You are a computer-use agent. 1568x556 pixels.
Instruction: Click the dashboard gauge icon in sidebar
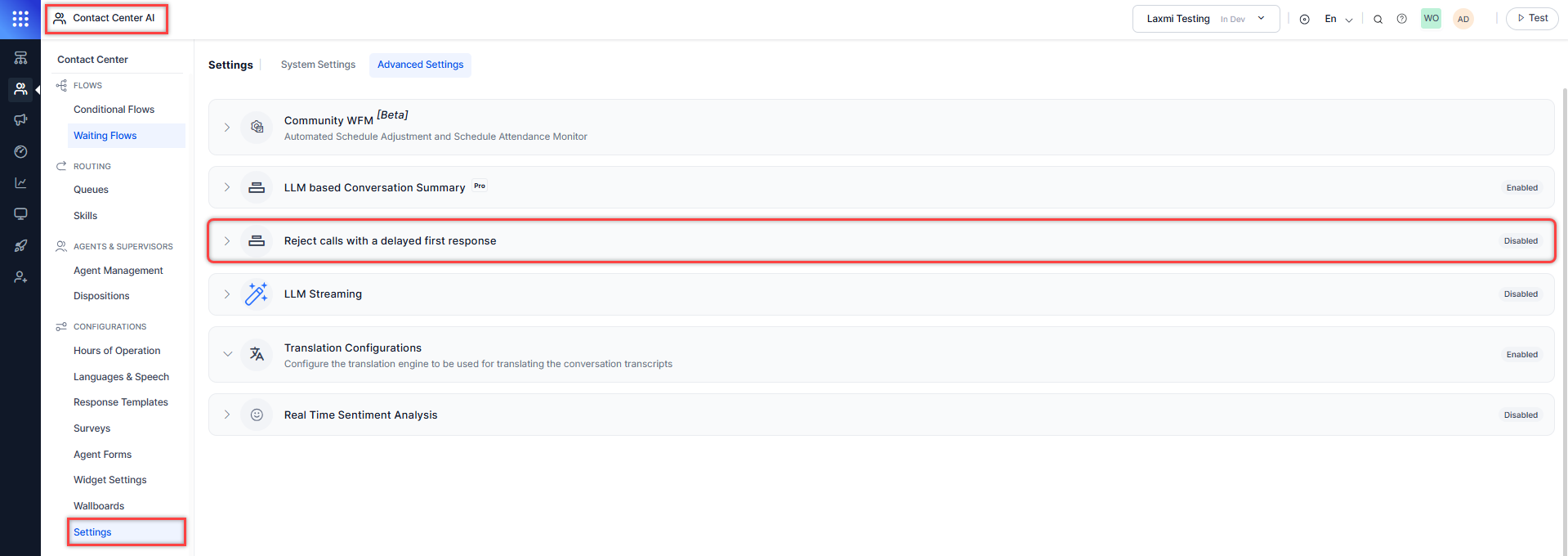coord(20,152)
